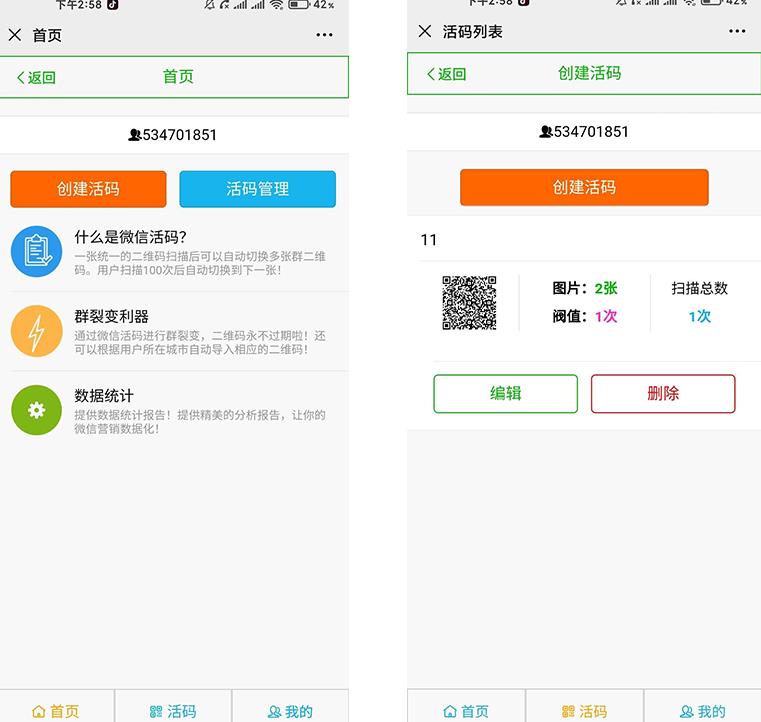
Task: Tap the battery icon in the left status bar
Action: pyautogui.click(x=298, y=5)
